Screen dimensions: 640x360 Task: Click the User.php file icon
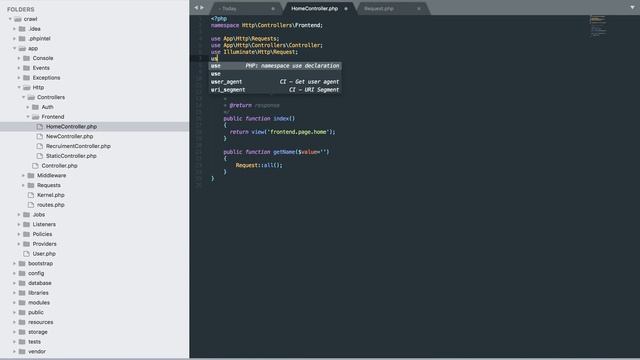(27, 254)
